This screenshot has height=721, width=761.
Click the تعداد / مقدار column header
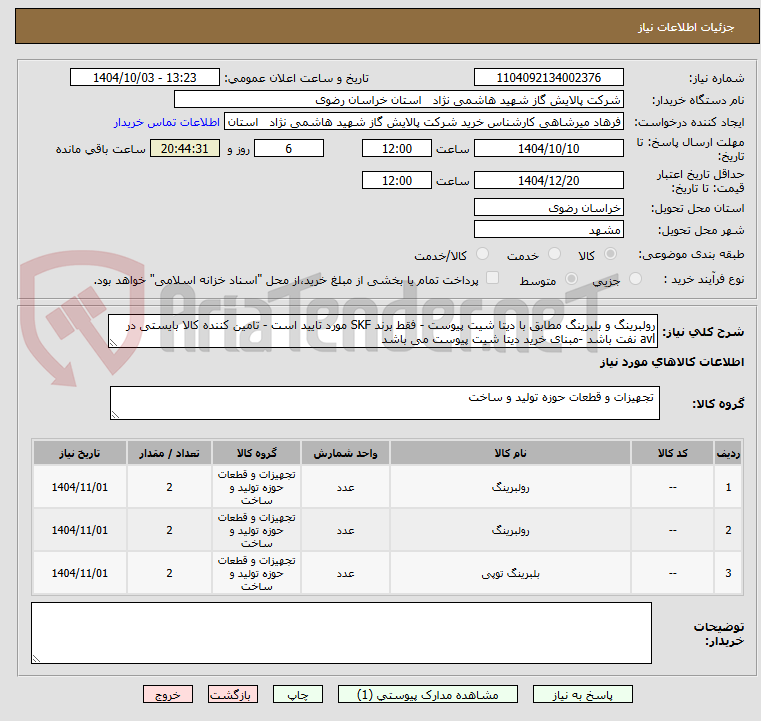169,453
